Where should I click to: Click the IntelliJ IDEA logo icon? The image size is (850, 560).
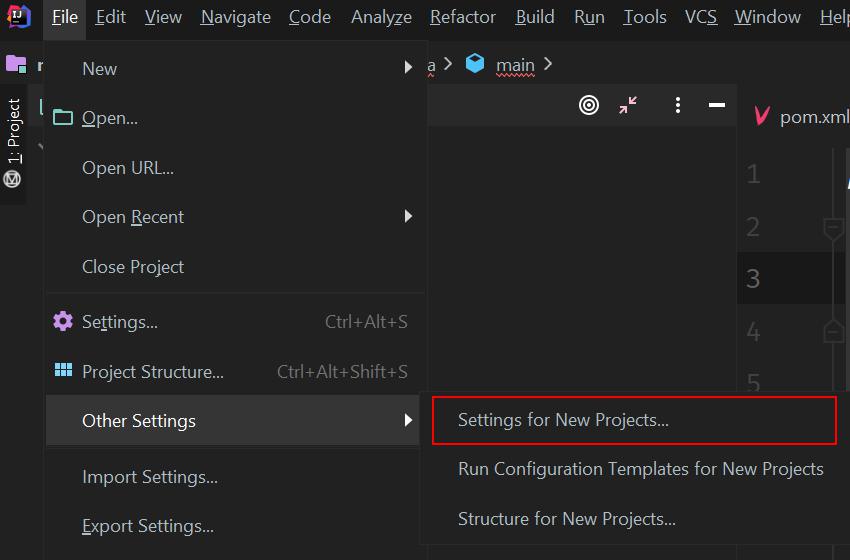pos(18,16)
